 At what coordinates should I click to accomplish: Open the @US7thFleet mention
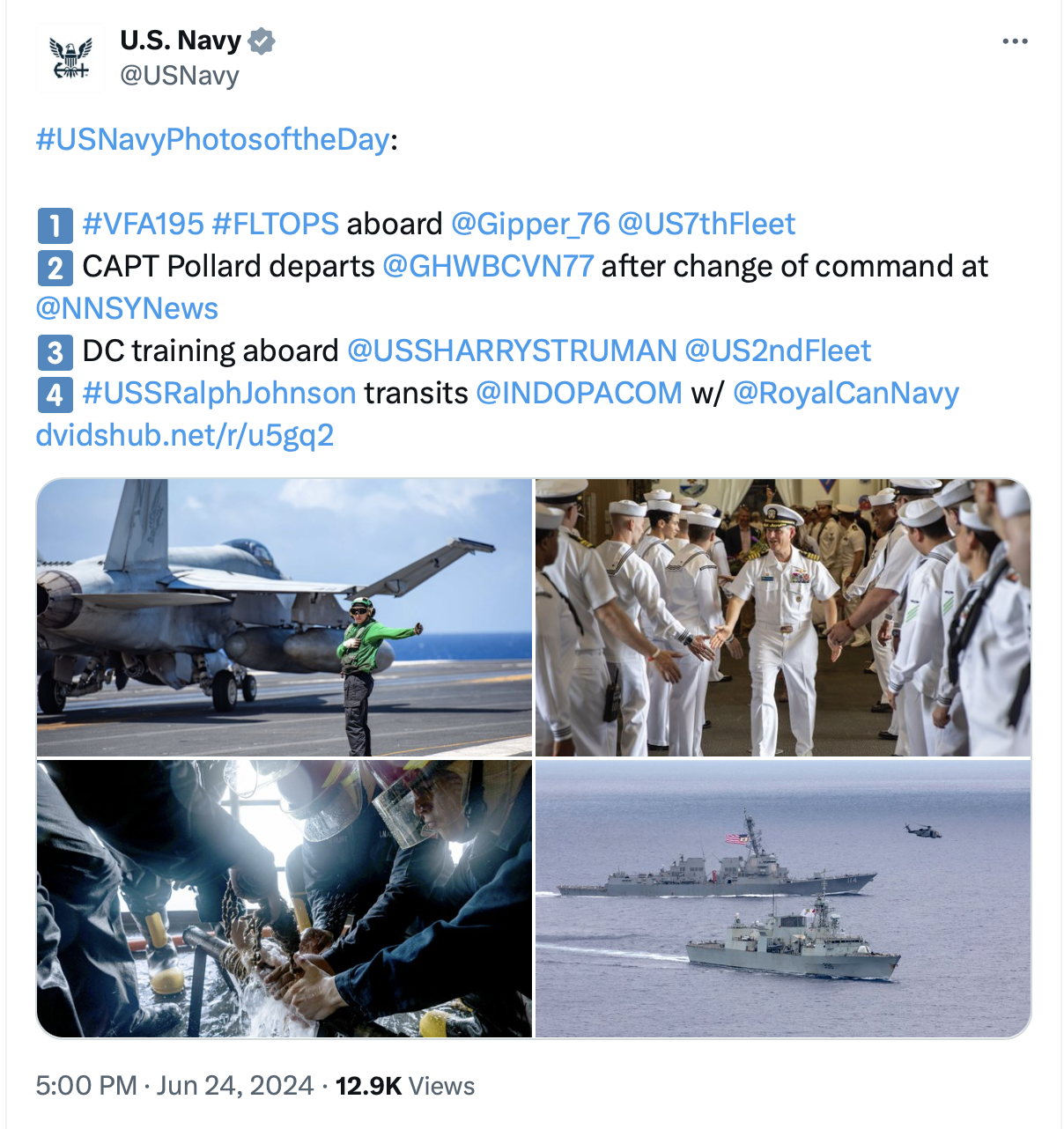click(706, 224)
